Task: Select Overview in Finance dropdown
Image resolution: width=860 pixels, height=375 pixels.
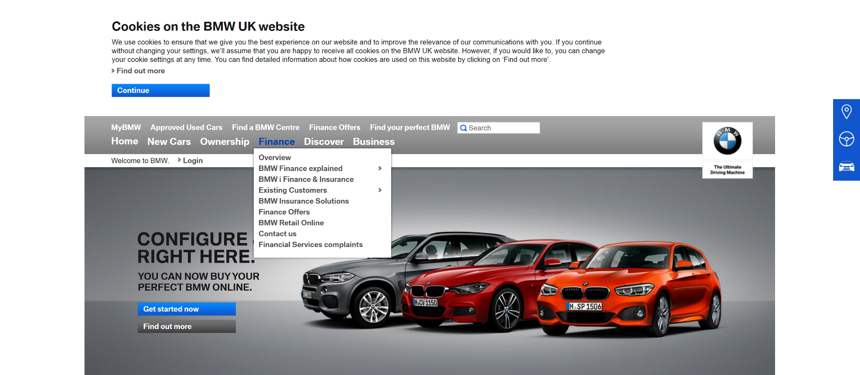Action: 275,157
